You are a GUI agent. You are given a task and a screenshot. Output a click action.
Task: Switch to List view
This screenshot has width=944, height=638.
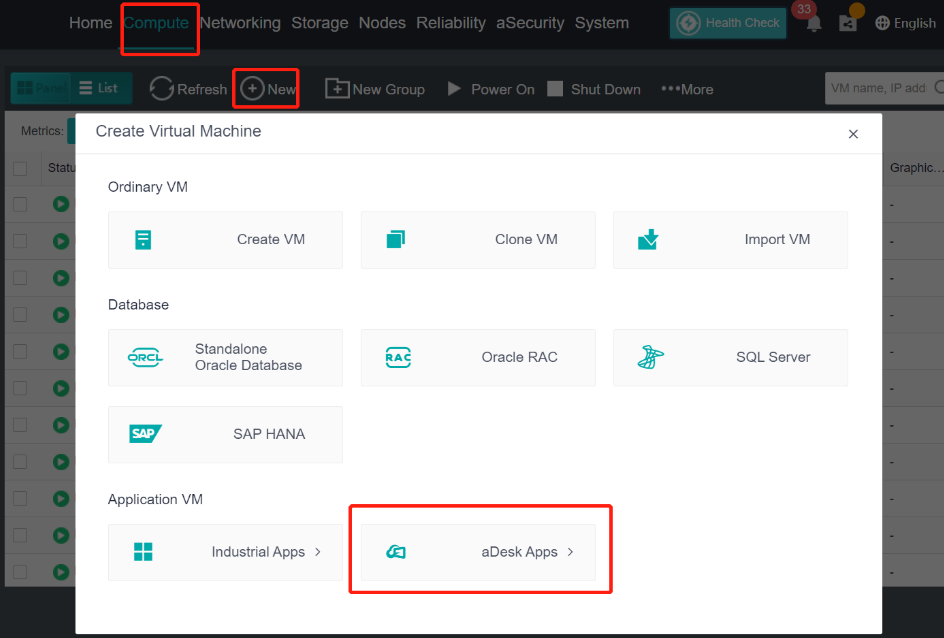tap(99, 88)
